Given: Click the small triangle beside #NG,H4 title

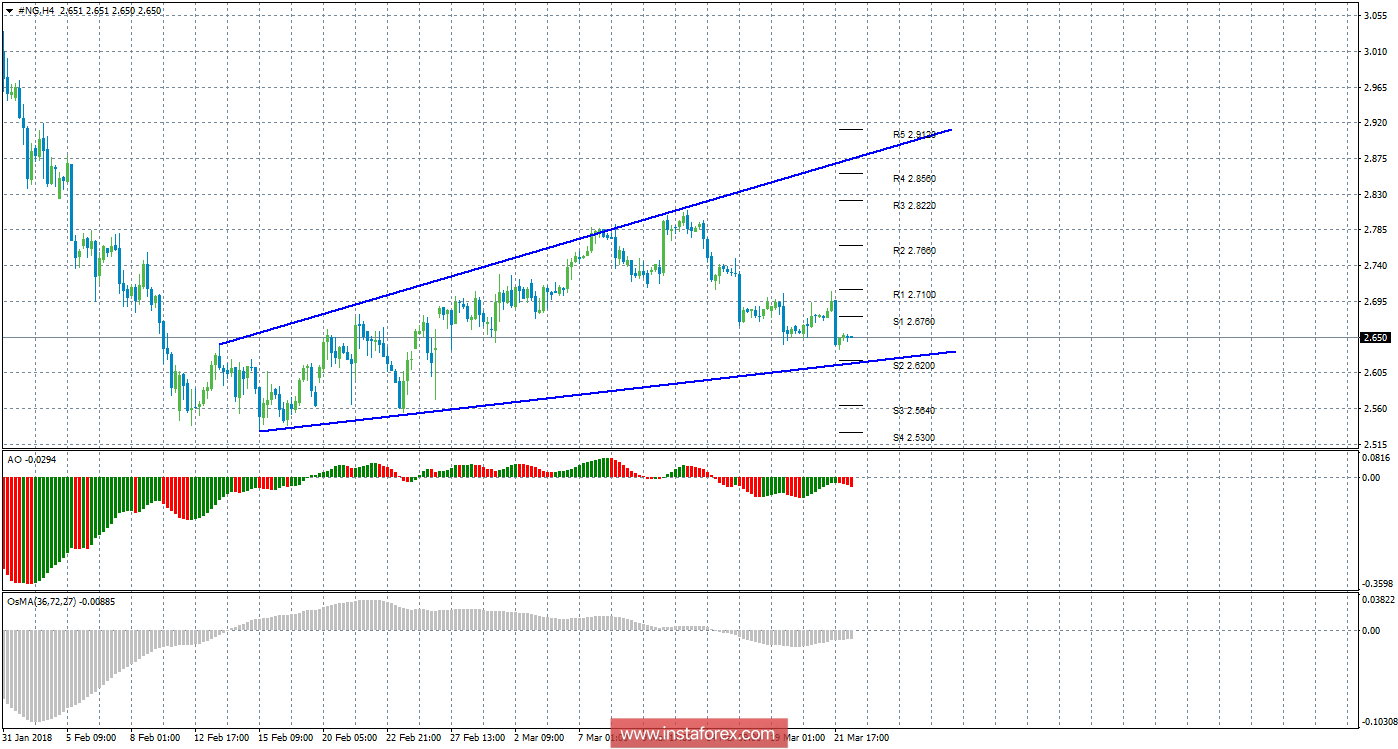Looking at the screenshot, I should tap(9, 10).
